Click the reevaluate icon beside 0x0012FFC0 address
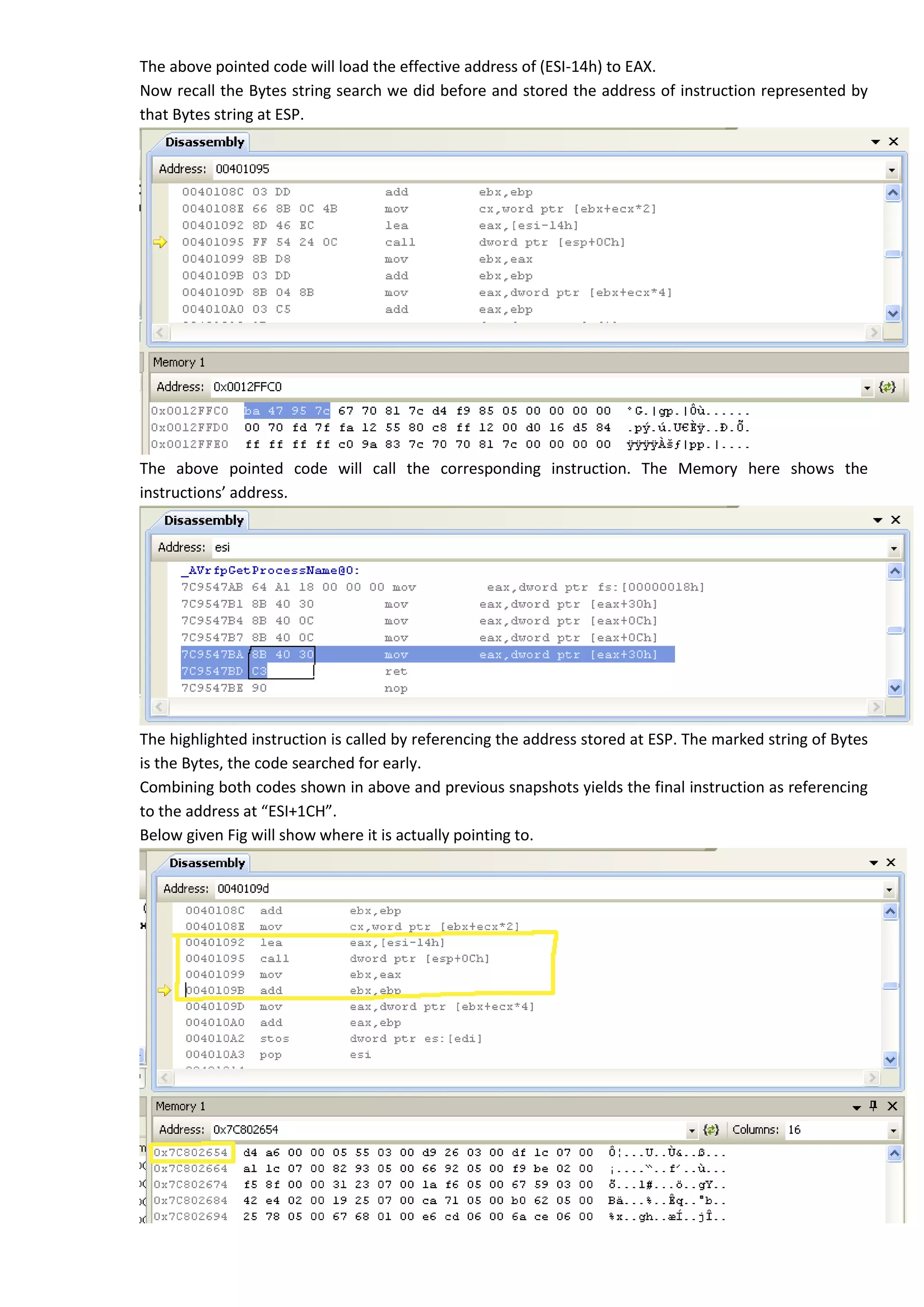This screenshot has width=924, height=1307. pos(887,387)
